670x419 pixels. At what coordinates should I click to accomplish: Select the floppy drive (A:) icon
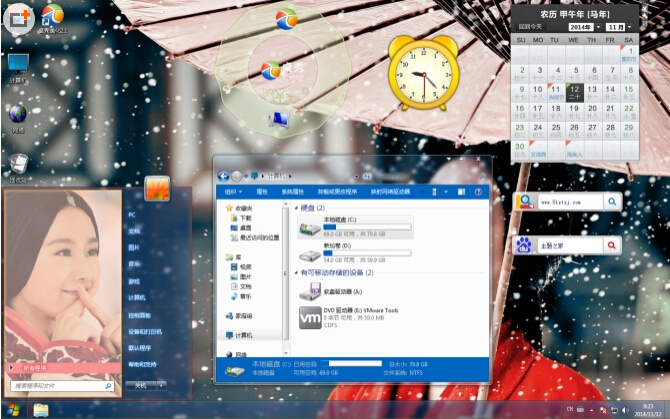(310, 292)
